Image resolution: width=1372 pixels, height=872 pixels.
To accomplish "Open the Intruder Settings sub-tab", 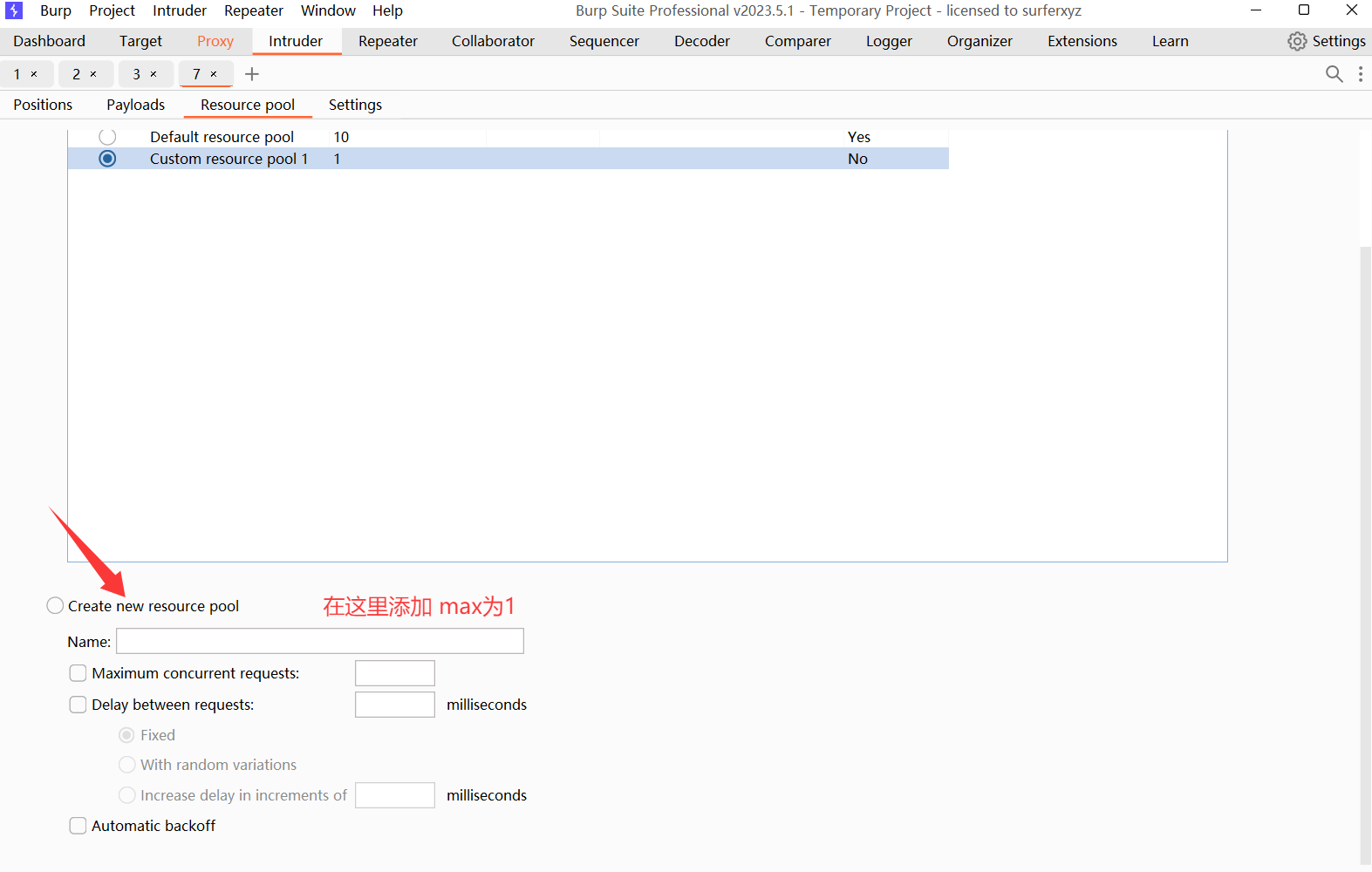I will point(355,105).
